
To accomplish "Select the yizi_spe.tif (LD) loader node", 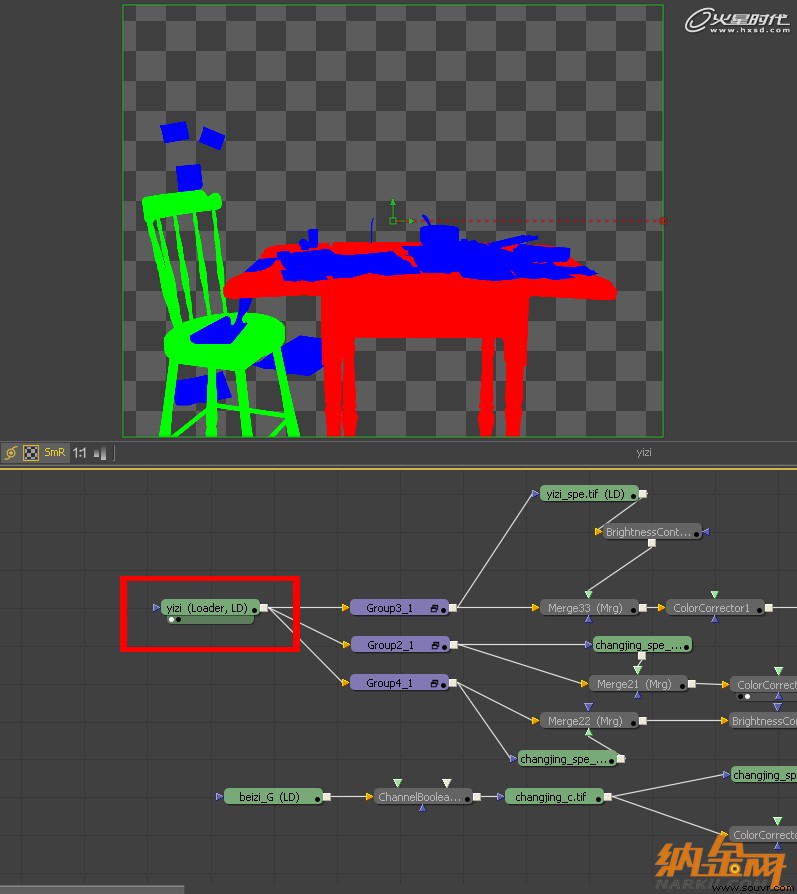I will pos(589,494).
